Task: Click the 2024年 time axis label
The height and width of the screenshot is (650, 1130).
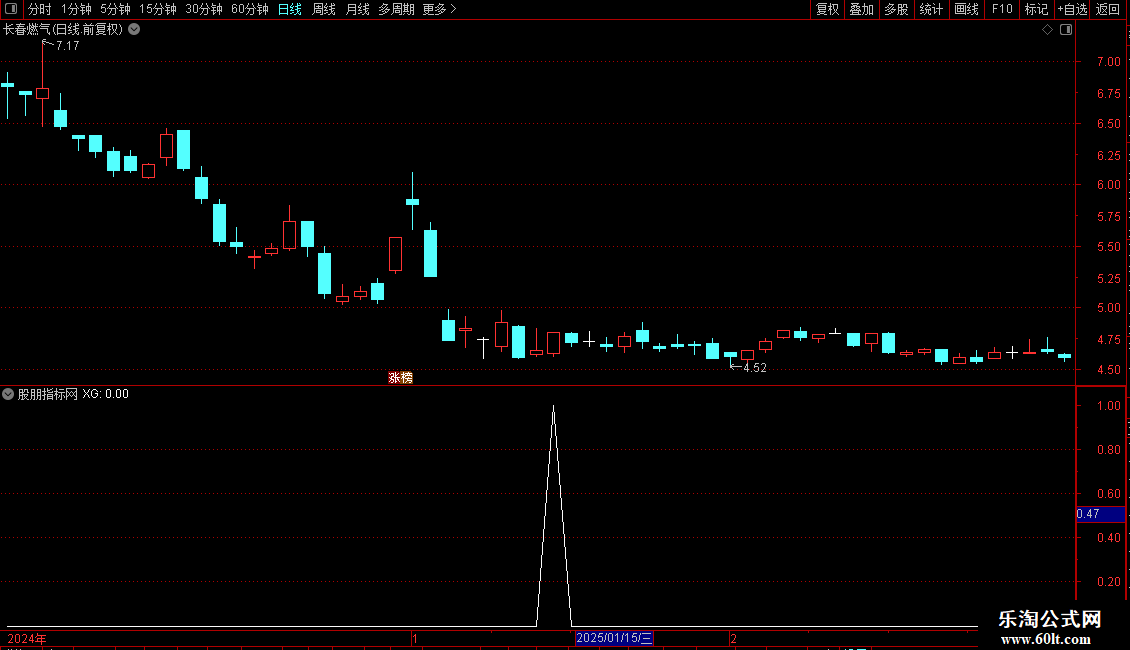Action: pyautogui.click(x=27, y=638)
